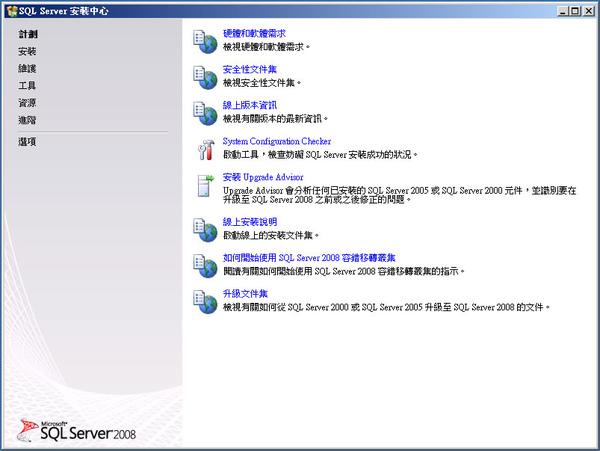The height and width of the screenshot is (451, 600).
Task: Click description text 檢視安全性文件集
Action: click(x=262, y=83)
